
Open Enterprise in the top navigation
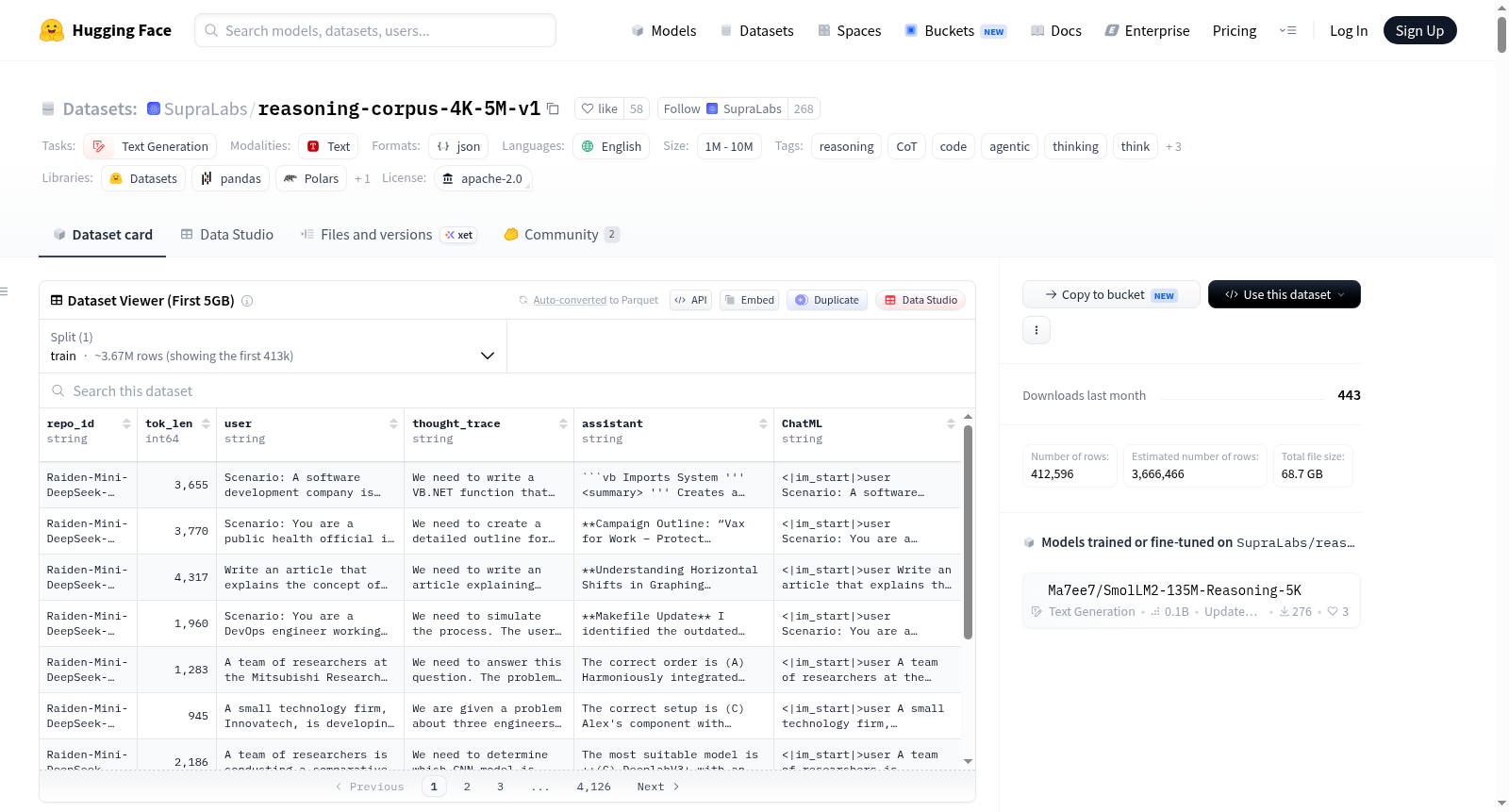tap(1147, 30)
